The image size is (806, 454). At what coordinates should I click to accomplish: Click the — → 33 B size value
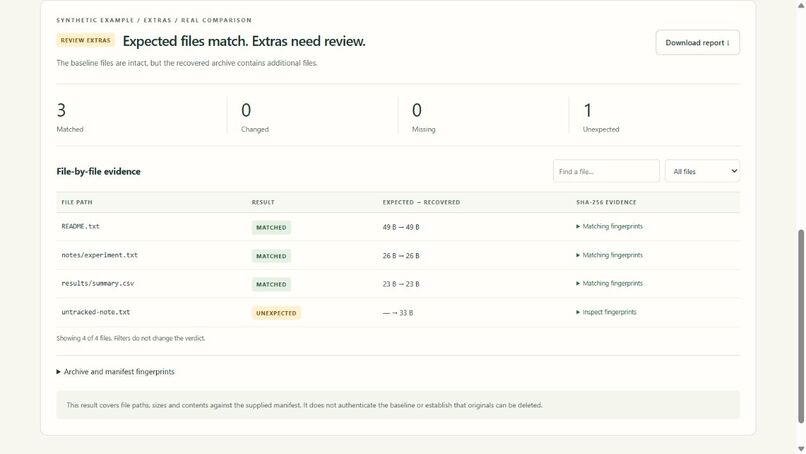(x=398, y=313)
